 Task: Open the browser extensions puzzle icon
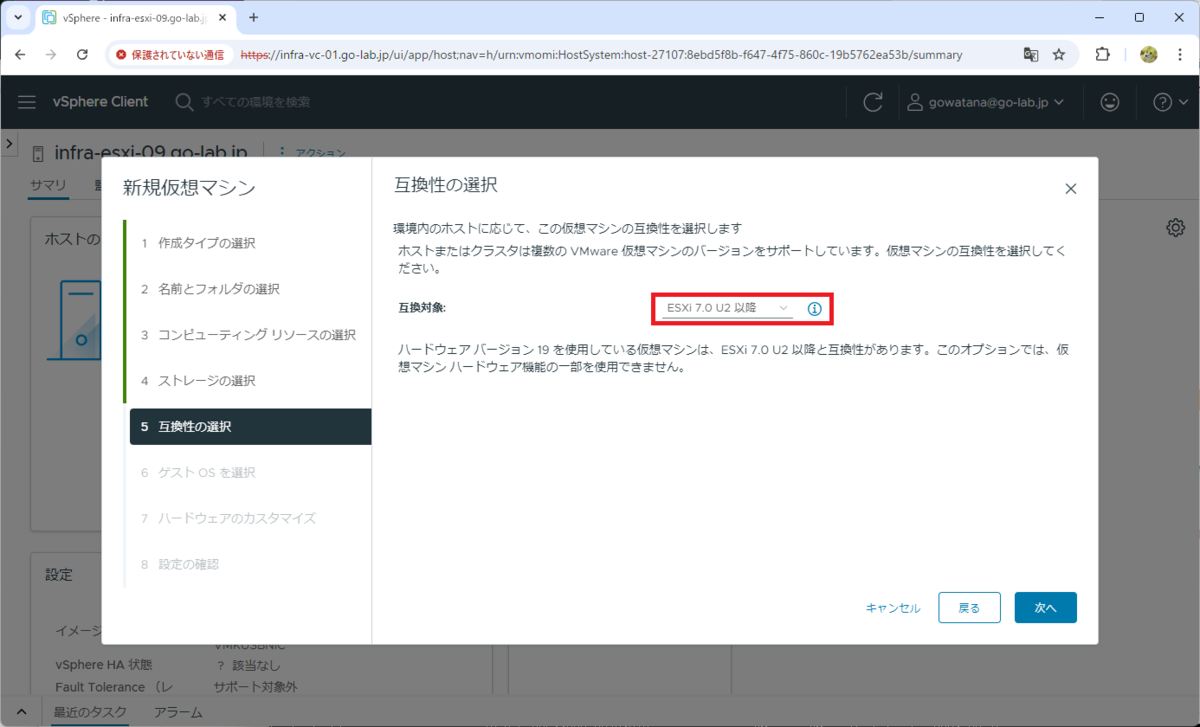1103,54
